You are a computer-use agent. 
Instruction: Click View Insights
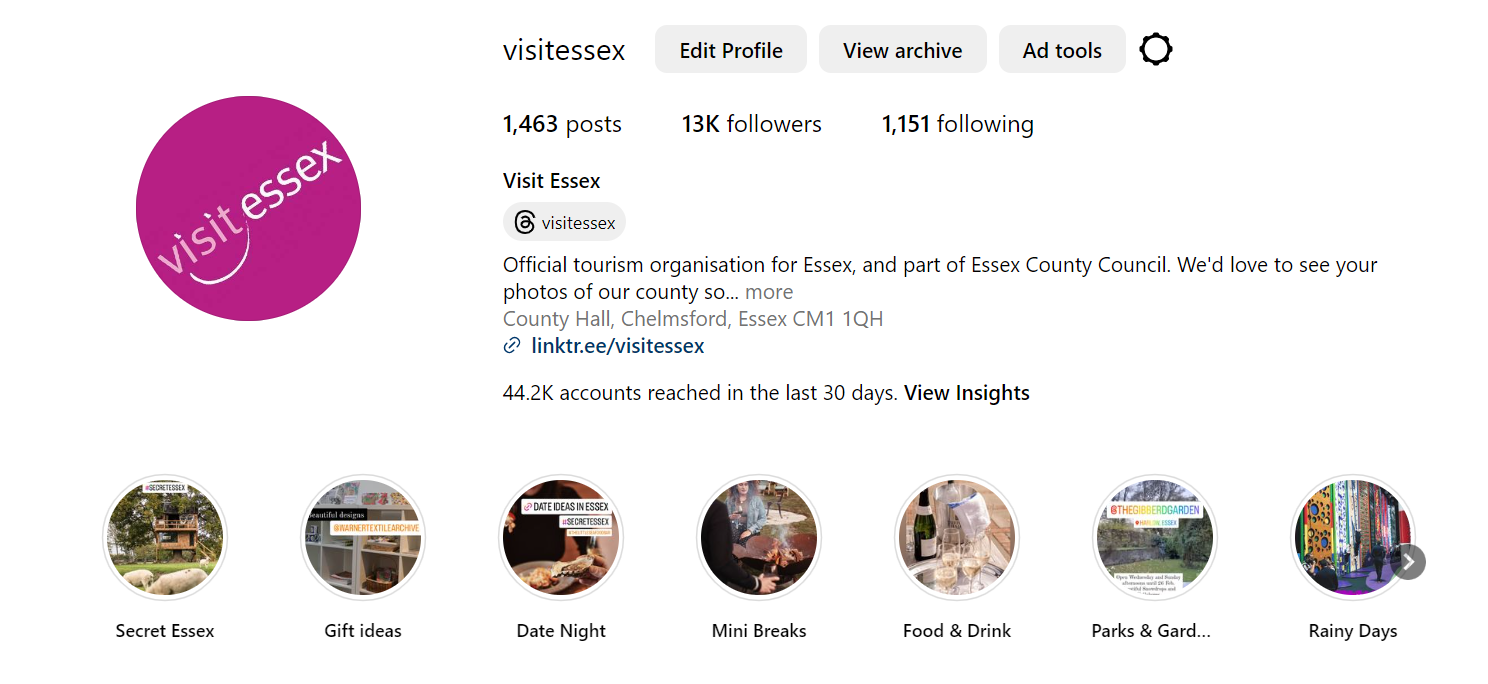966,393
